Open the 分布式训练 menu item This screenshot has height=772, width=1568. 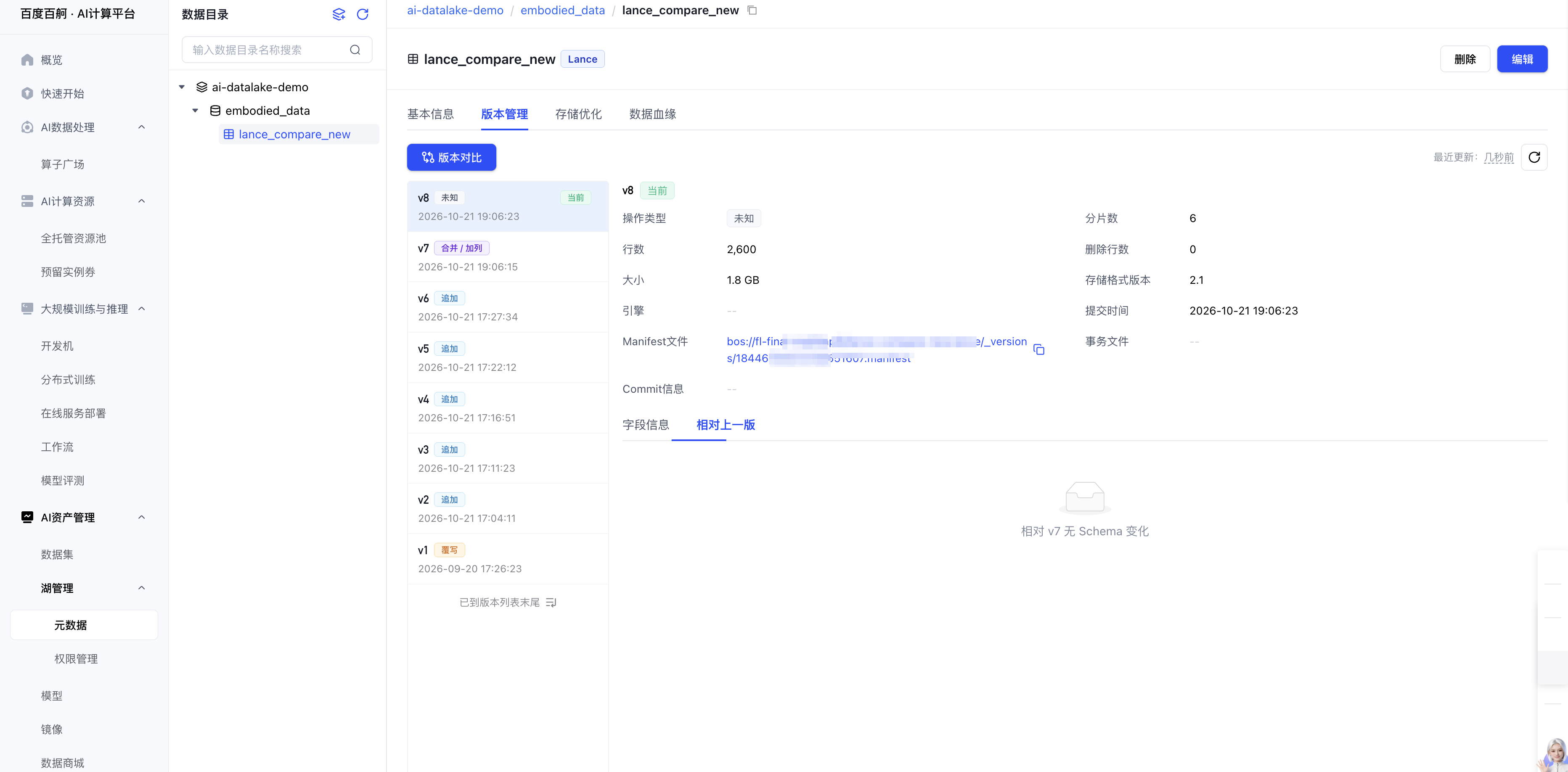[68, 380]
